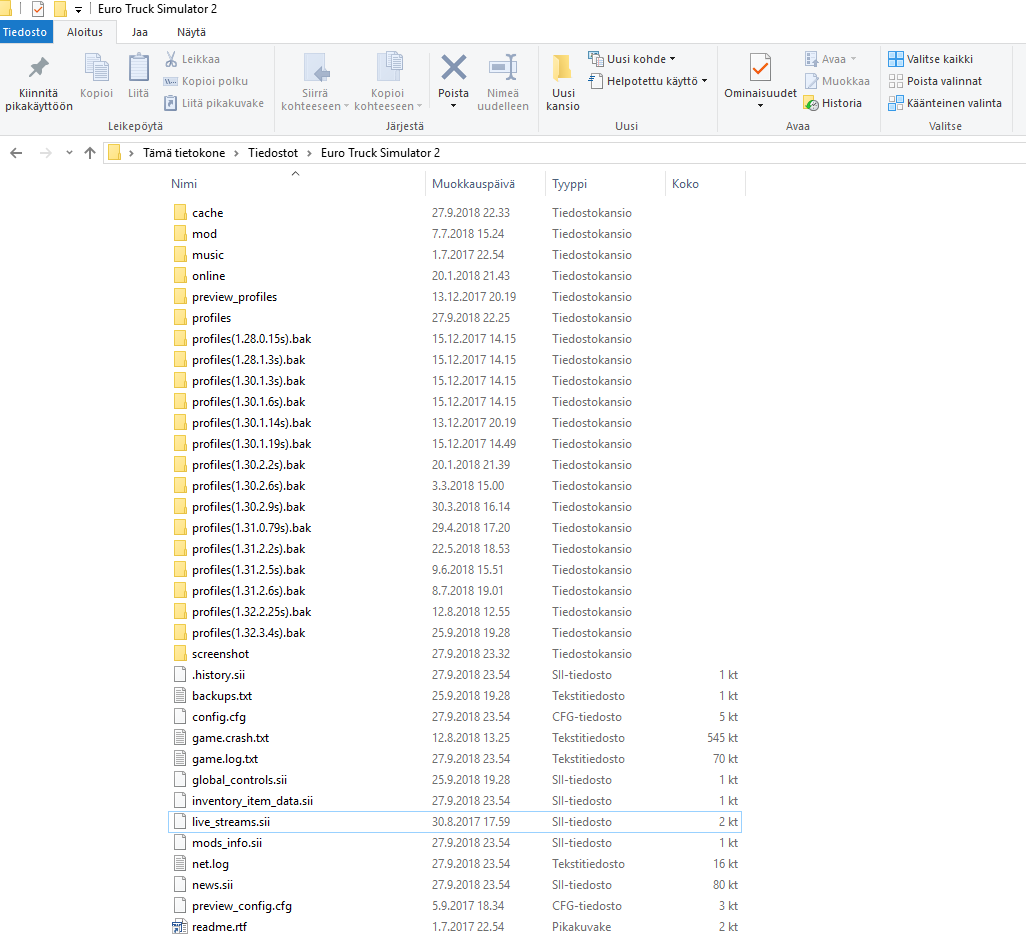Select the screenshot folder
Viewport: 1026px width, 940px height.
[455, 653]
